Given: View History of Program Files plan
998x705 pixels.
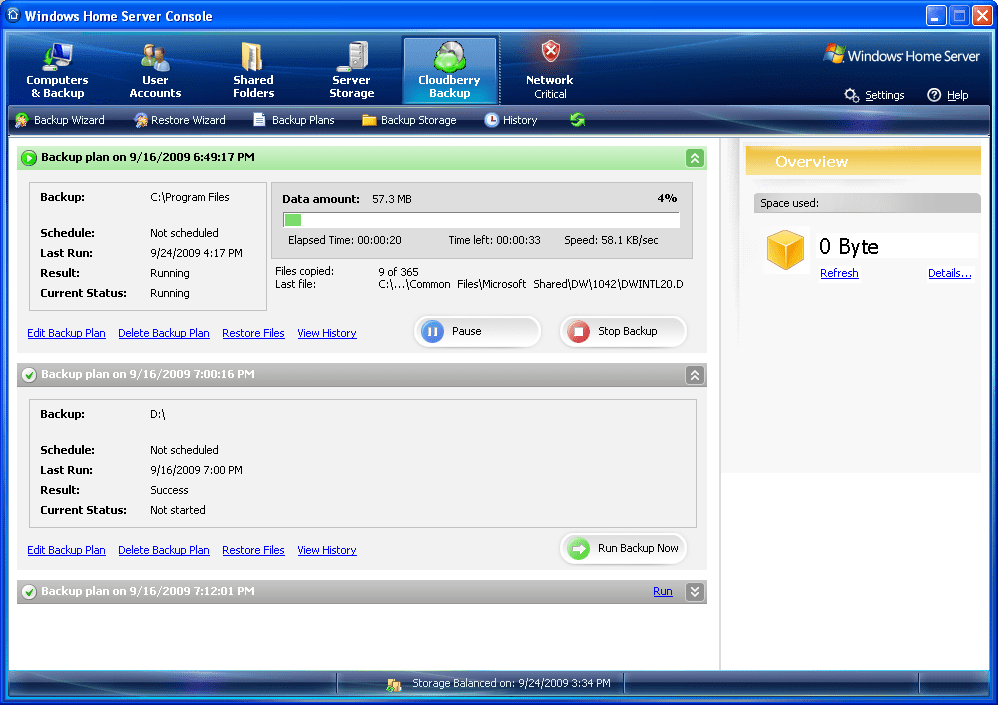Looking at the screenshot, I should [x=327, y=333].
